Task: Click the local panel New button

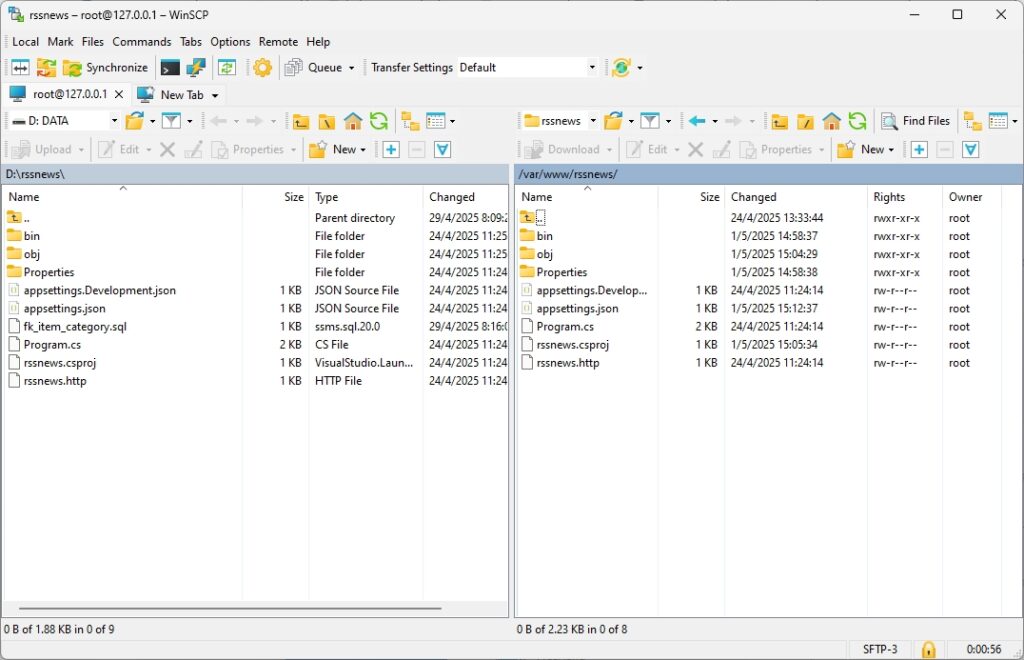Action: [332, 149]
